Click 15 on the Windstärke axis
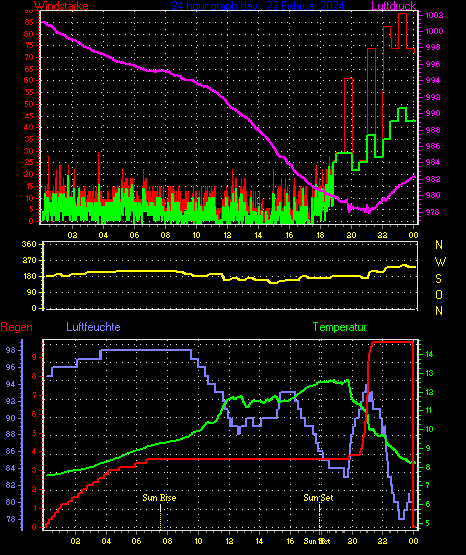 [29, 186]
